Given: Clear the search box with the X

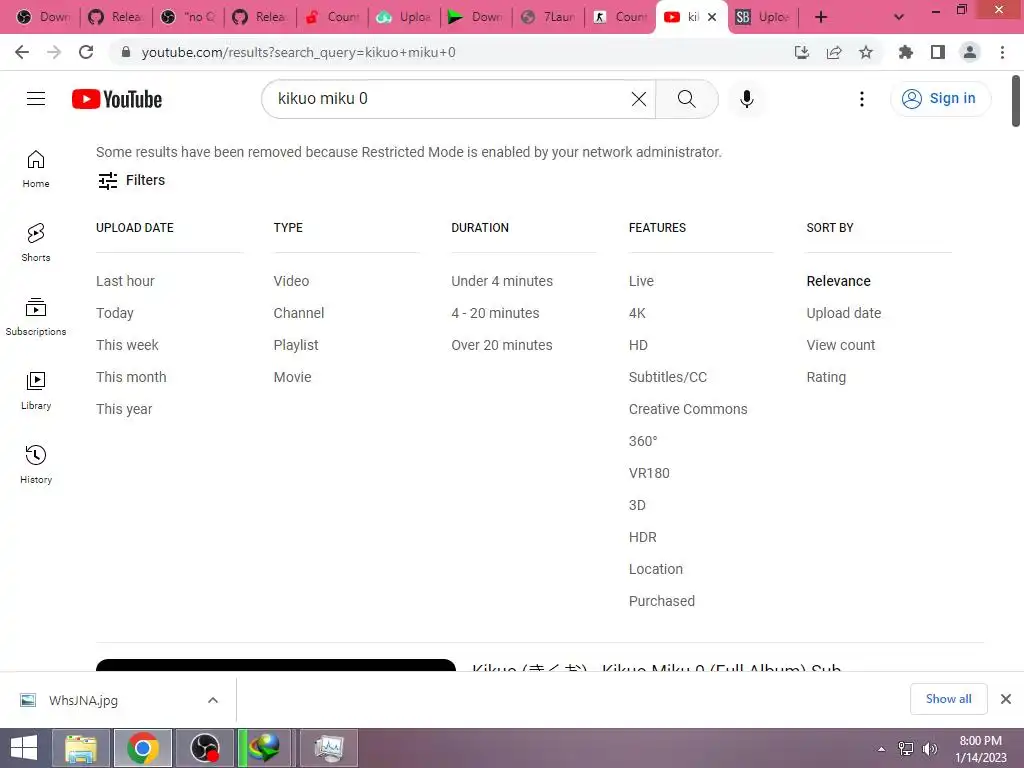Looking at the screenshot, I should (639, 99).
